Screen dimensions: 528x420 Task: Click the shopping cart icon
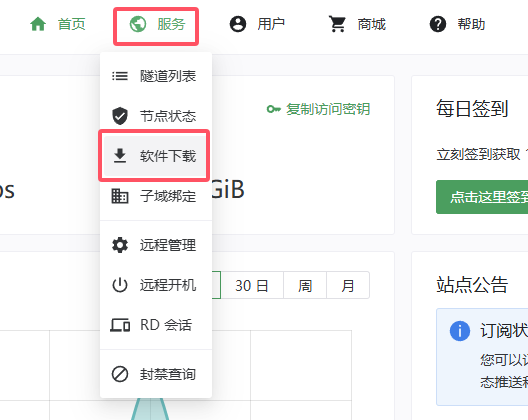tap(337, 24)
